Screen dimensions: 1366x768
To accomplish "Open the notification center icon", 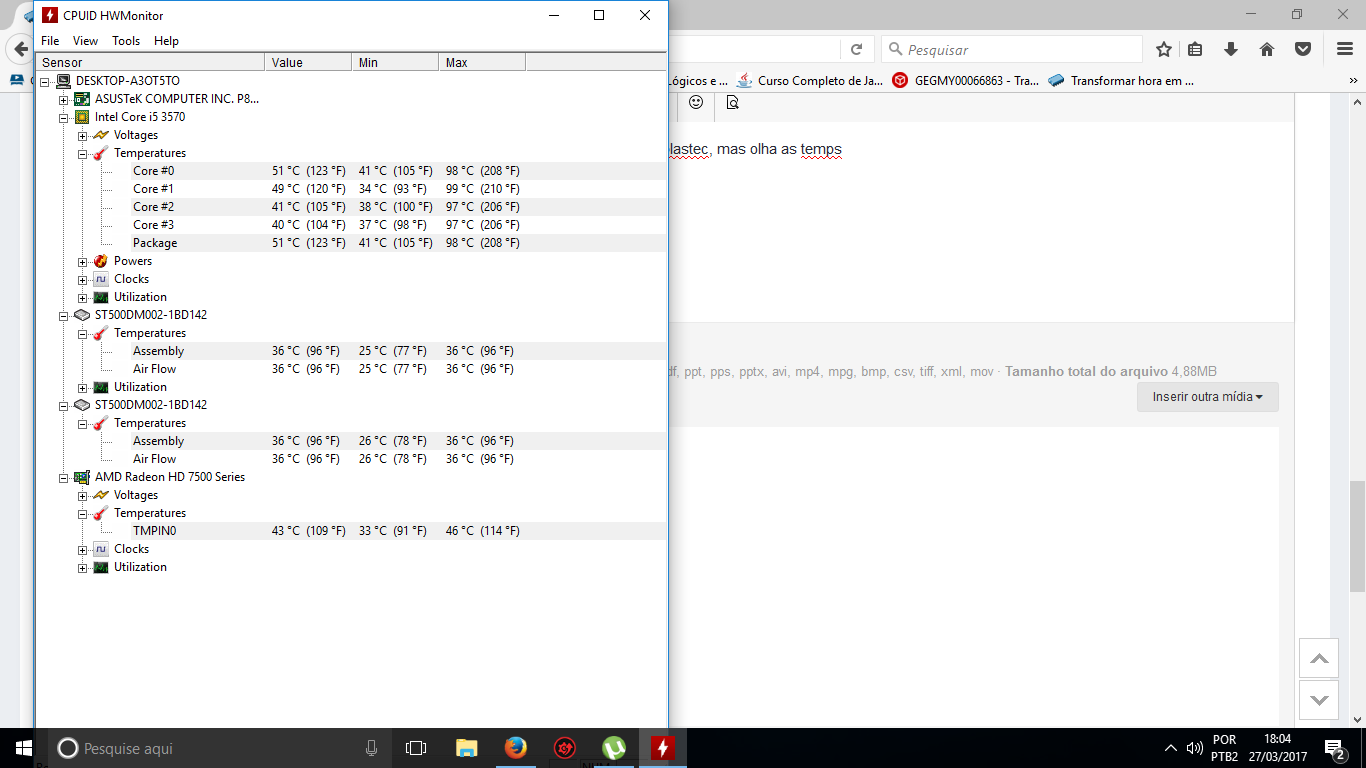I will 1334,748.
